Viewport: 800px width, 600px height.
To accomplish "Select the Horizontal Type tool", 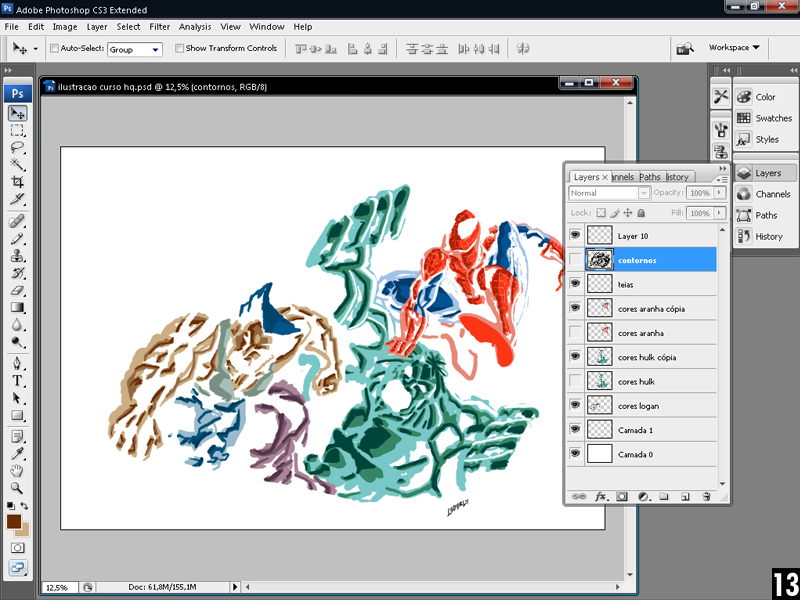I will coord(18,381).
